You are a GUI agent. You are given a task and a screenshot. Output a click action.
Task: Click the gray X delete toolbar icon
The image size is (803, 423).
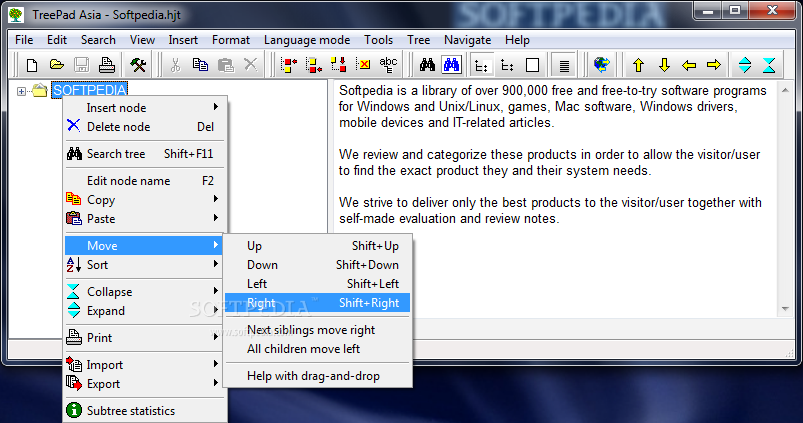tap(250, 65)
